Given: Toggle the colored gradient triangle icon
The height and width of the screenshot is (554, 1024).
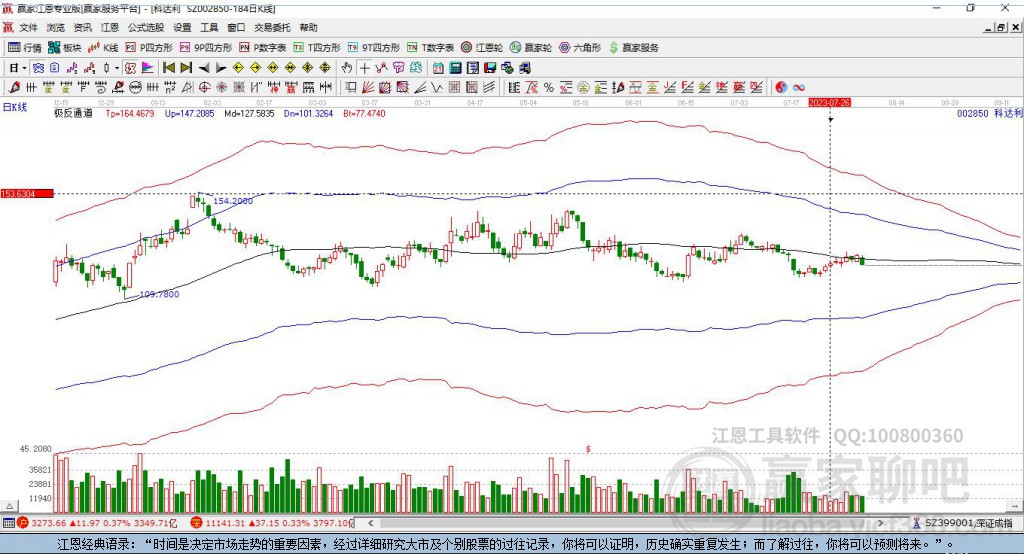Looking at the screenshot, I should pyautogui.click(x=148, y=68).
